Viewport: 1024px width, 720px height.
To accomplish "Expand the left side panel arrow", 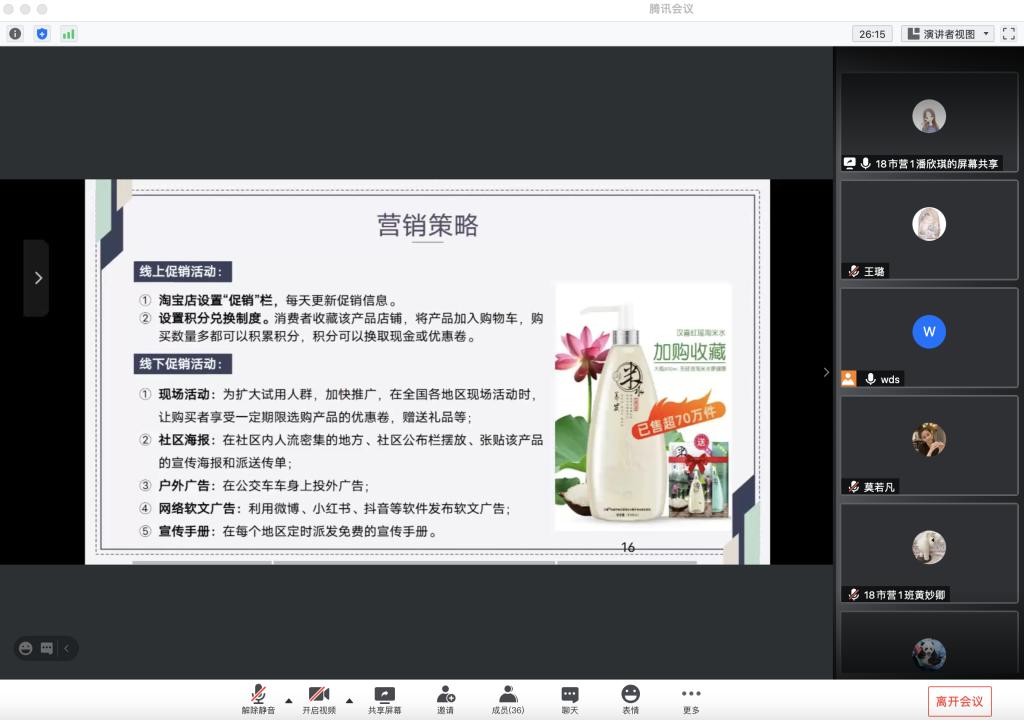I will pyautogui.click(x=37, y=278).
